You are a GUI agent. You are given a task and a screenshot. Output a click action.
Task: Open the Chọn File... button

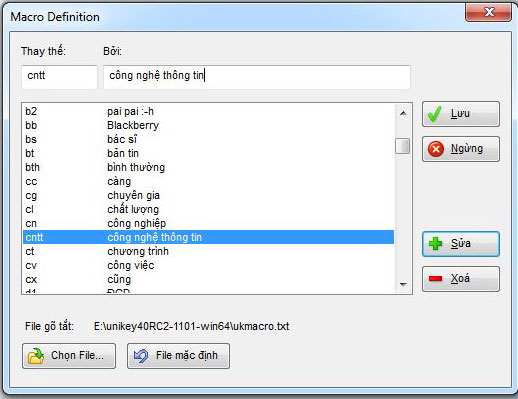coord(69,356)
